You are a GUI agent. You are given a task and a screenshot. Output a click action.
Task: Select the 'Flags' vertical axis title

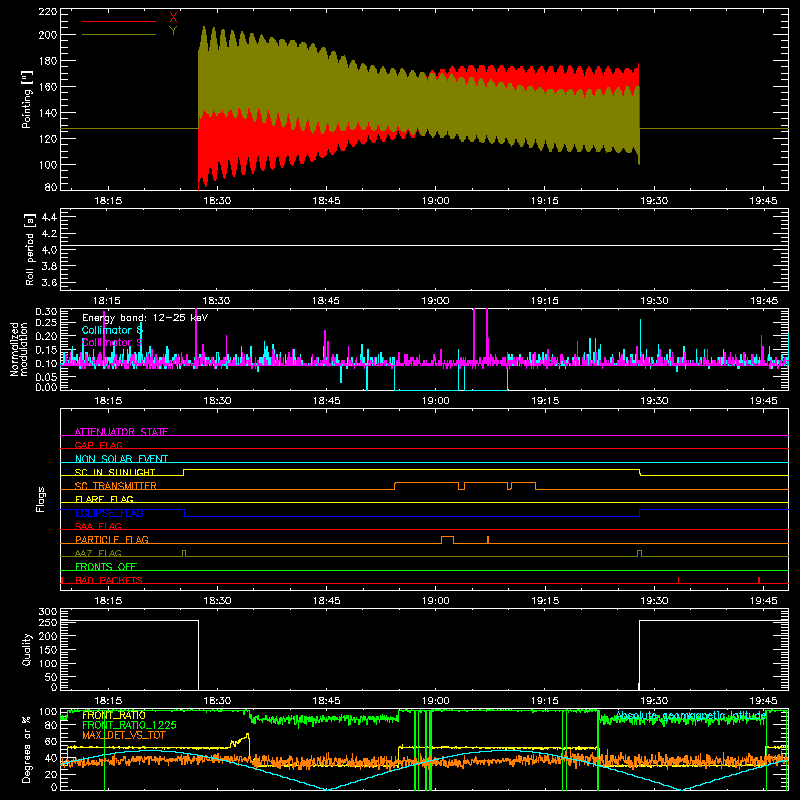point(41,499)
